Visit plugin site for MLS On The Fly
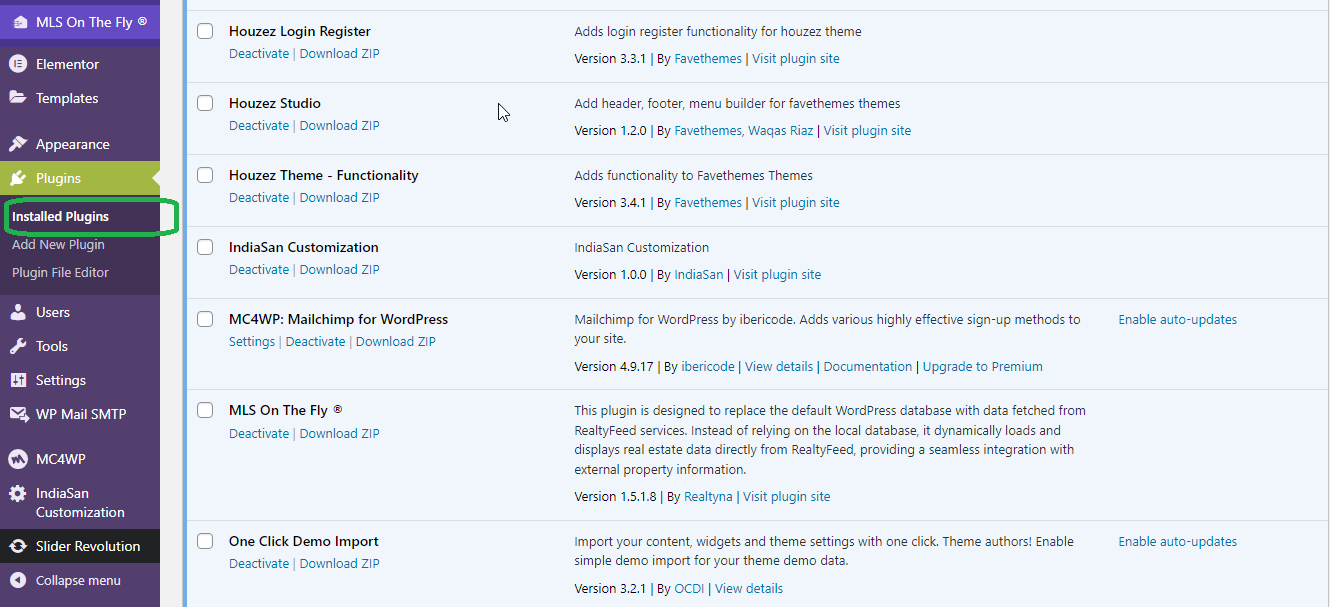The width and height of the screenshot is (1330, 607). [787, 497]
